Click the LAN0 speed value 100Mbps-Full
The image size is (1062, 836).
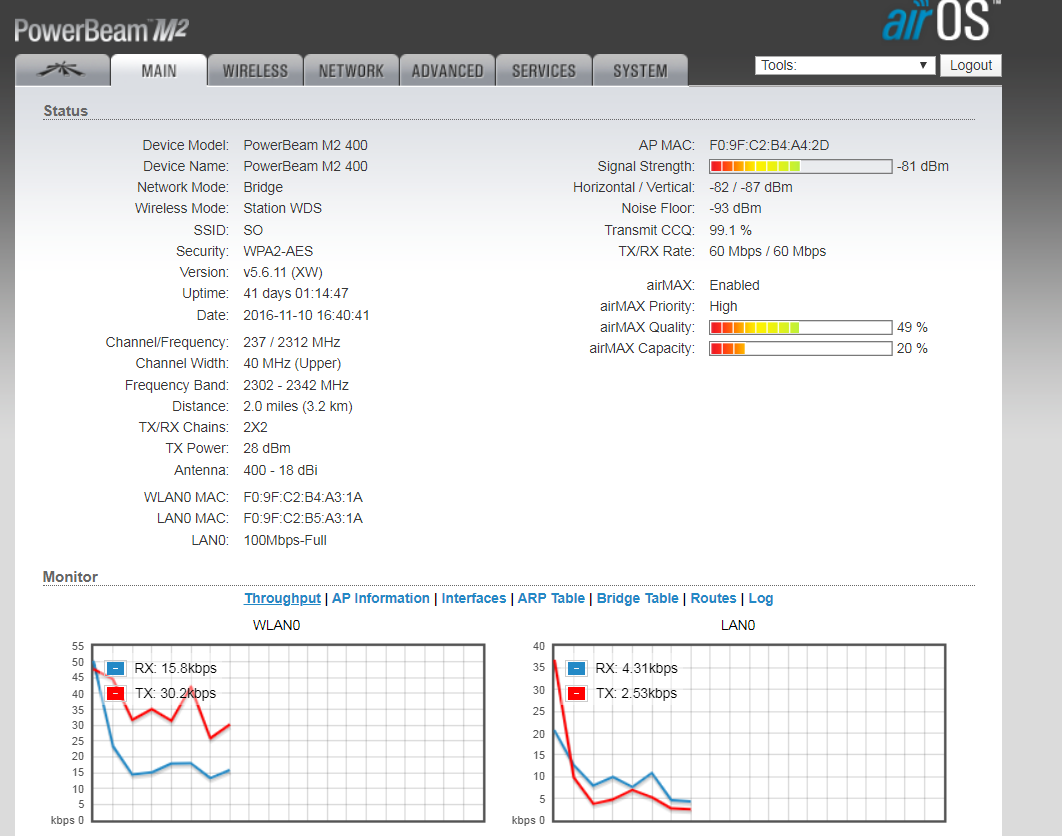[x=285, y=540]
